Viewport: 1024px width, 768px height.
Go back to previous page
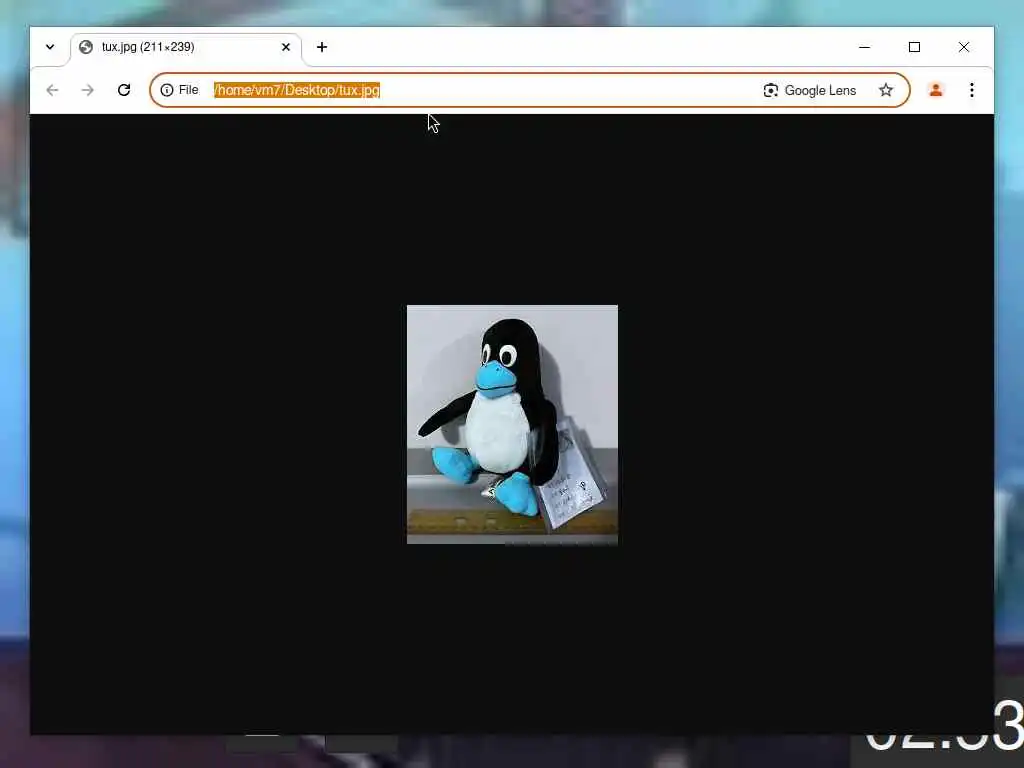point(52,90)
